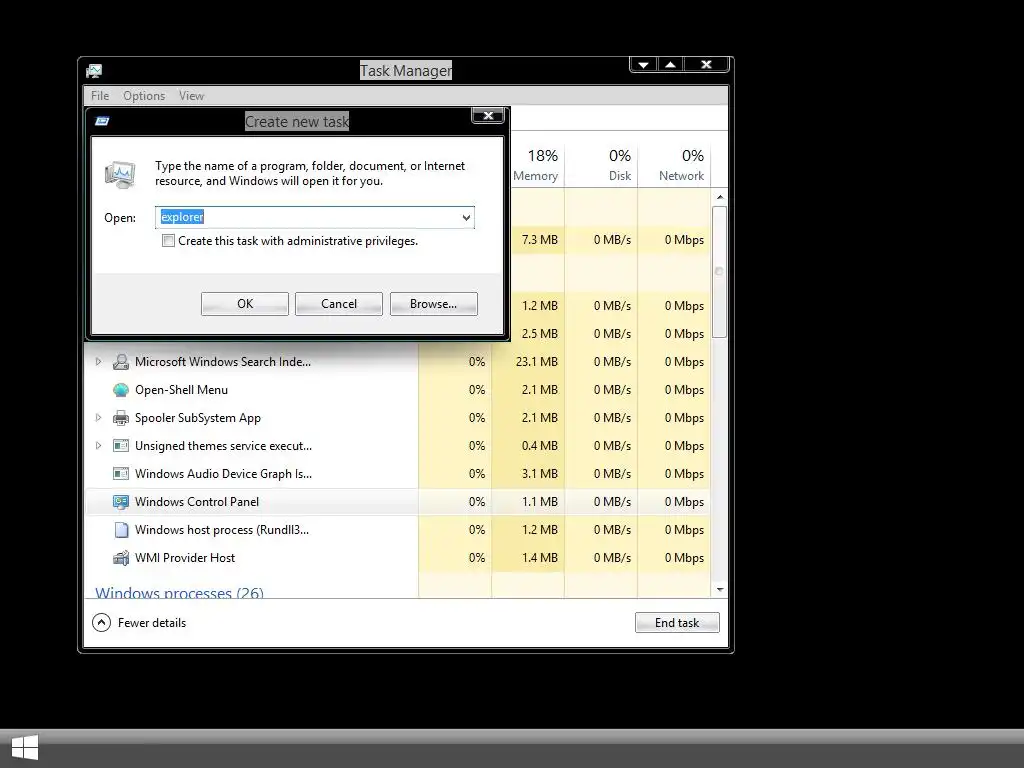Open the File menu

(100, 96)
